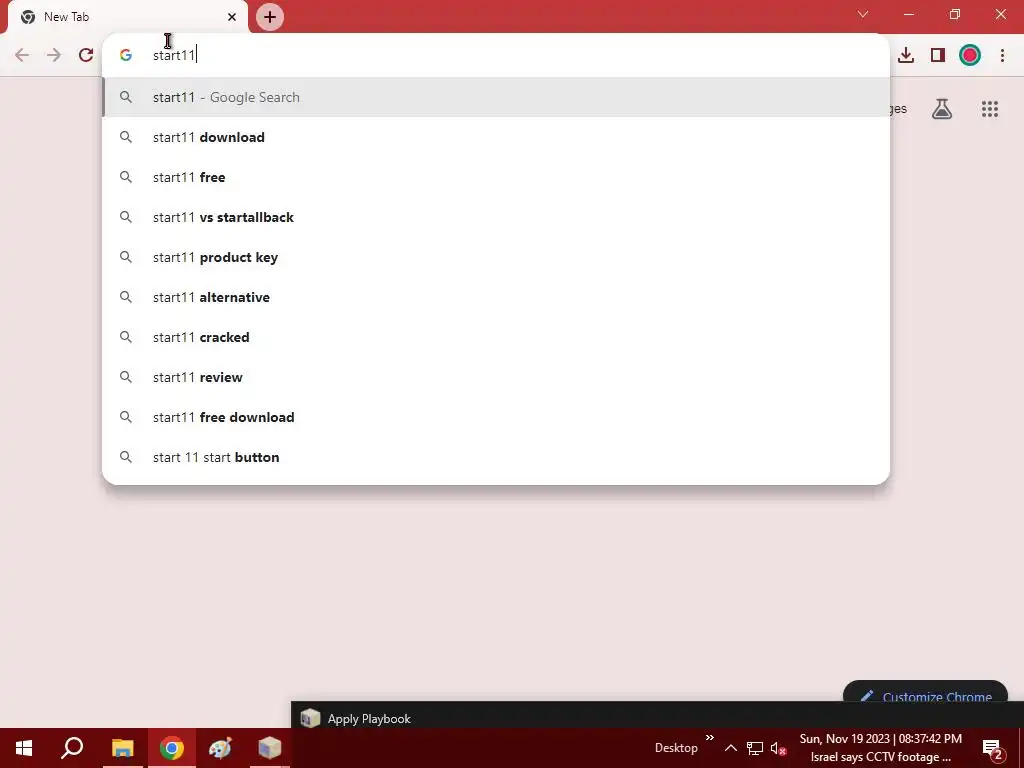1024x768 pixels.
Task: Select suggestion start11 cracked
Action: [x=496, y=337]
